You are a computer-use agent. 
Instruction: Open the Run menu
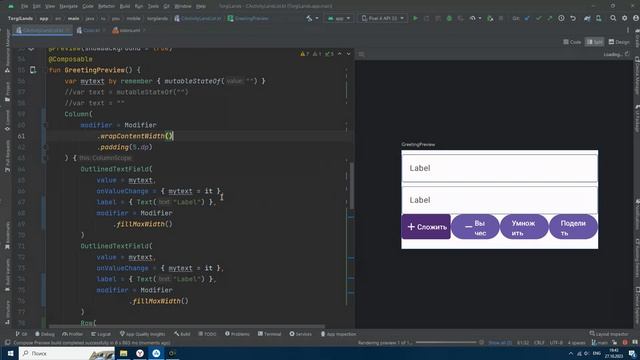(139, 6)
